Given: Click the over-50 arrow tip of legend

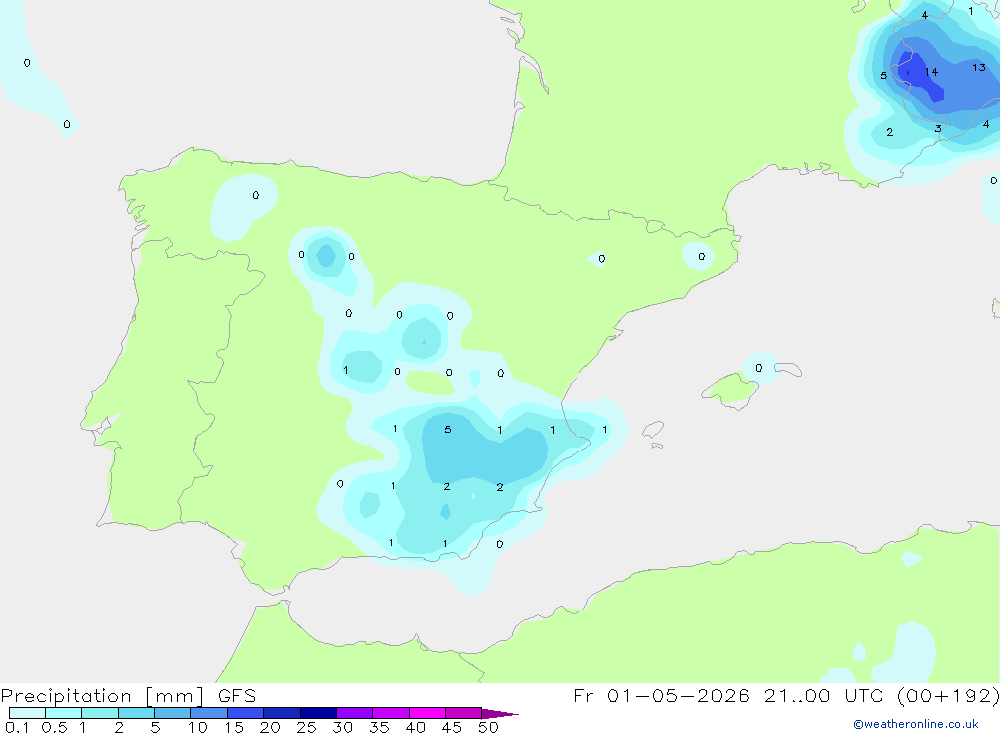Looking at the screenshot, I should 499,713.
